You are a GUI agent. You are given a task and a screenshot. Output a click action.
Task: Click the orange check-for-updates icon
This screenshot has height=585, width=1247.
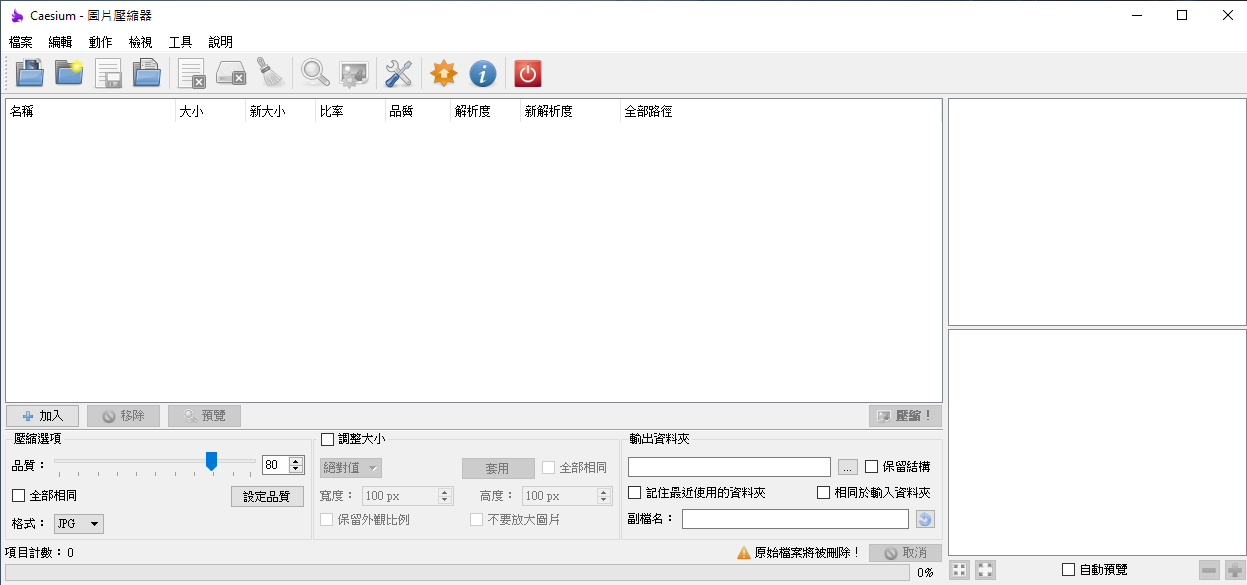coord(443,73)
